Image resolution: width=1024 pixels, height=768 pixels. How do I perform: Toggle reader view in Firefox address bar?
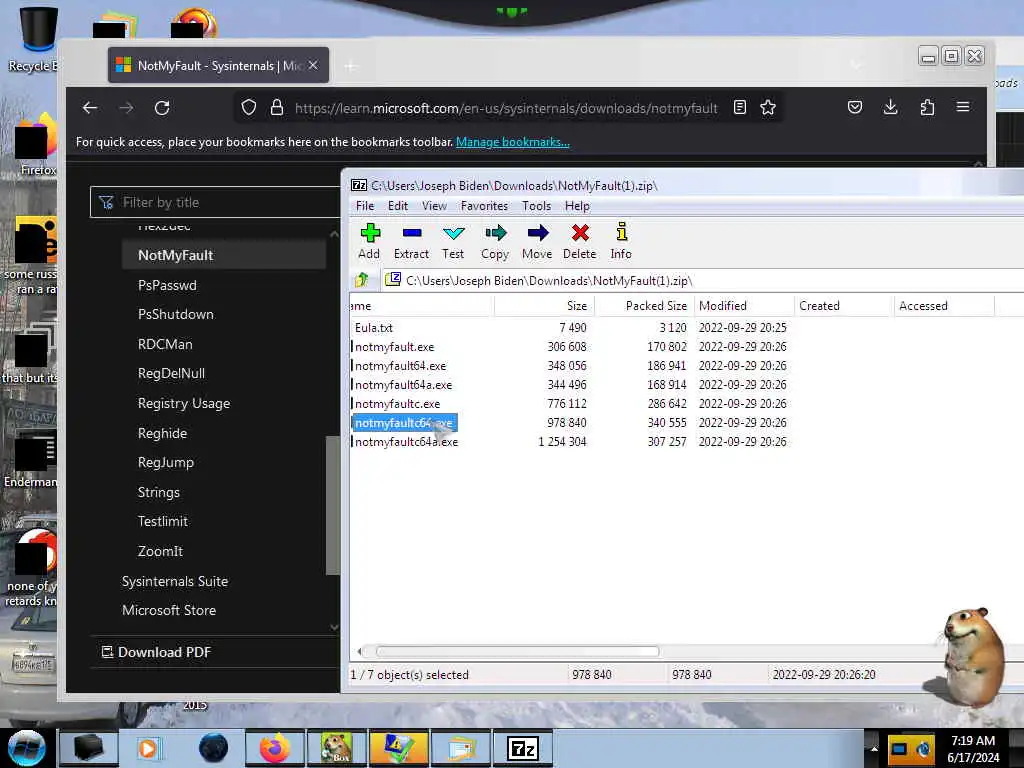pos(740,107)
